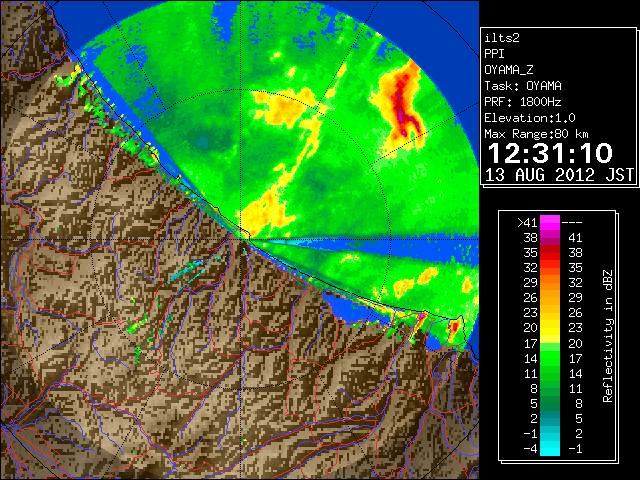The image size is (640, 480).
Task: Click the 12:31:10 timestamp
Action: coord(550,153)
